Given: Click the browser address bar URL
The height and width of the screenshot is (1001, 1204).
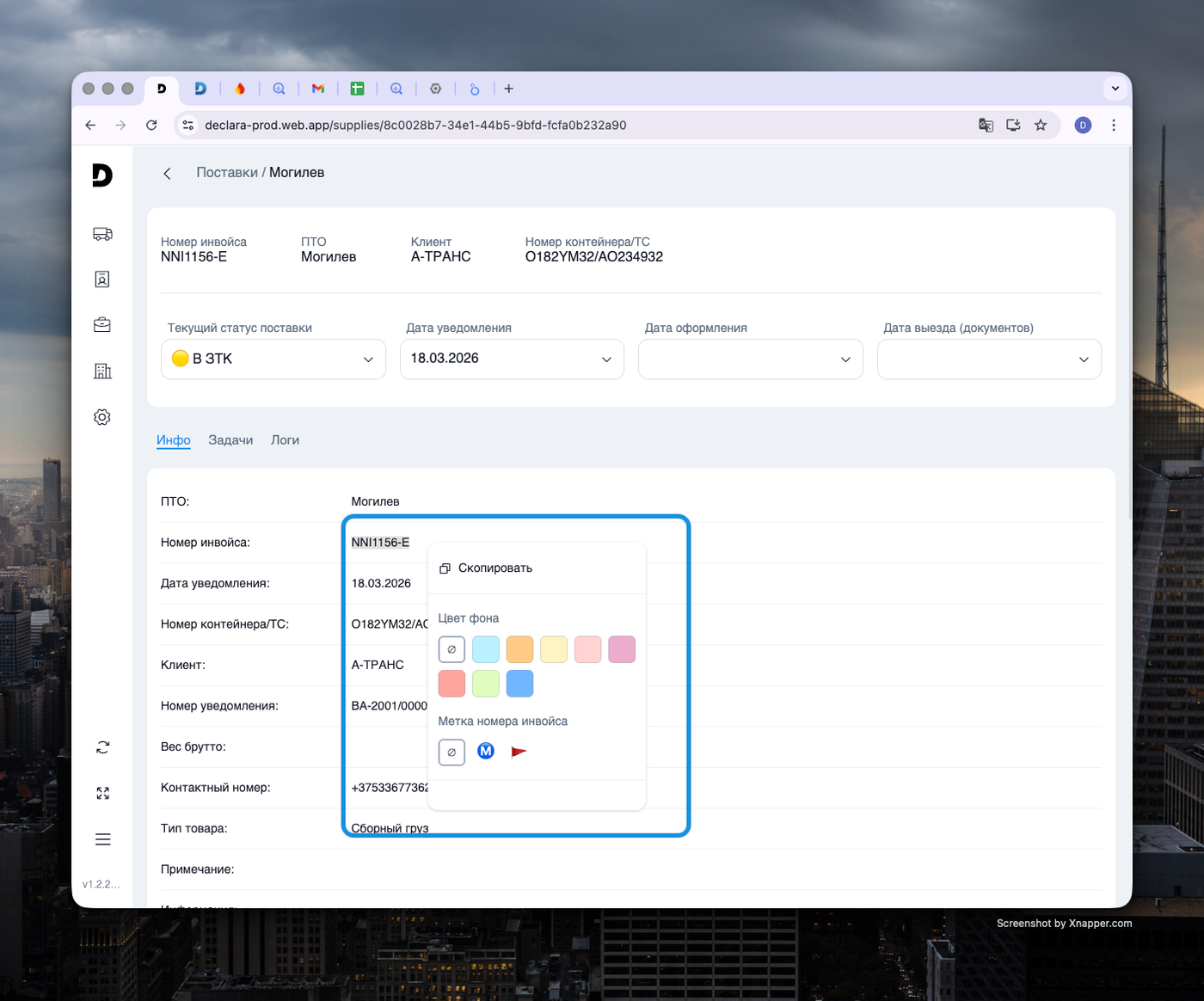Looking at the screenshot, I should (415, 126).
